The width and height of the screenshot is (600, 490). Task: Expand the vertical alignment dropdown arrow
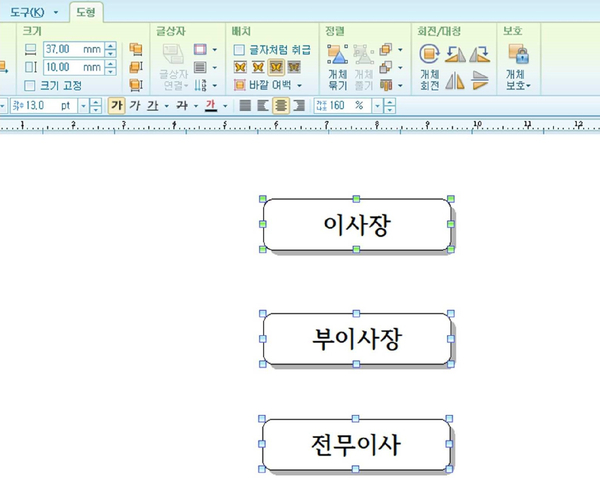[215, 68]
